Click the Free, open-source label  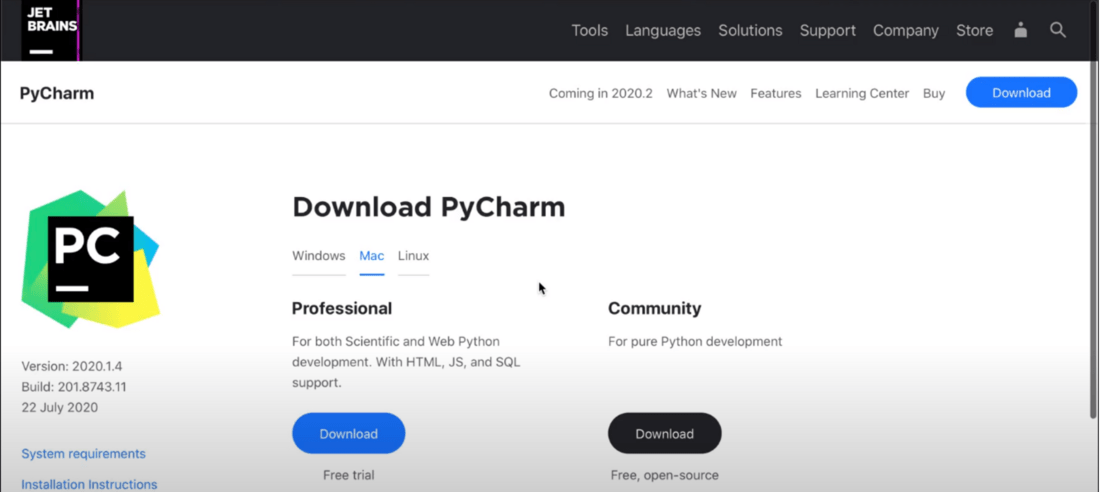[664, 475]
